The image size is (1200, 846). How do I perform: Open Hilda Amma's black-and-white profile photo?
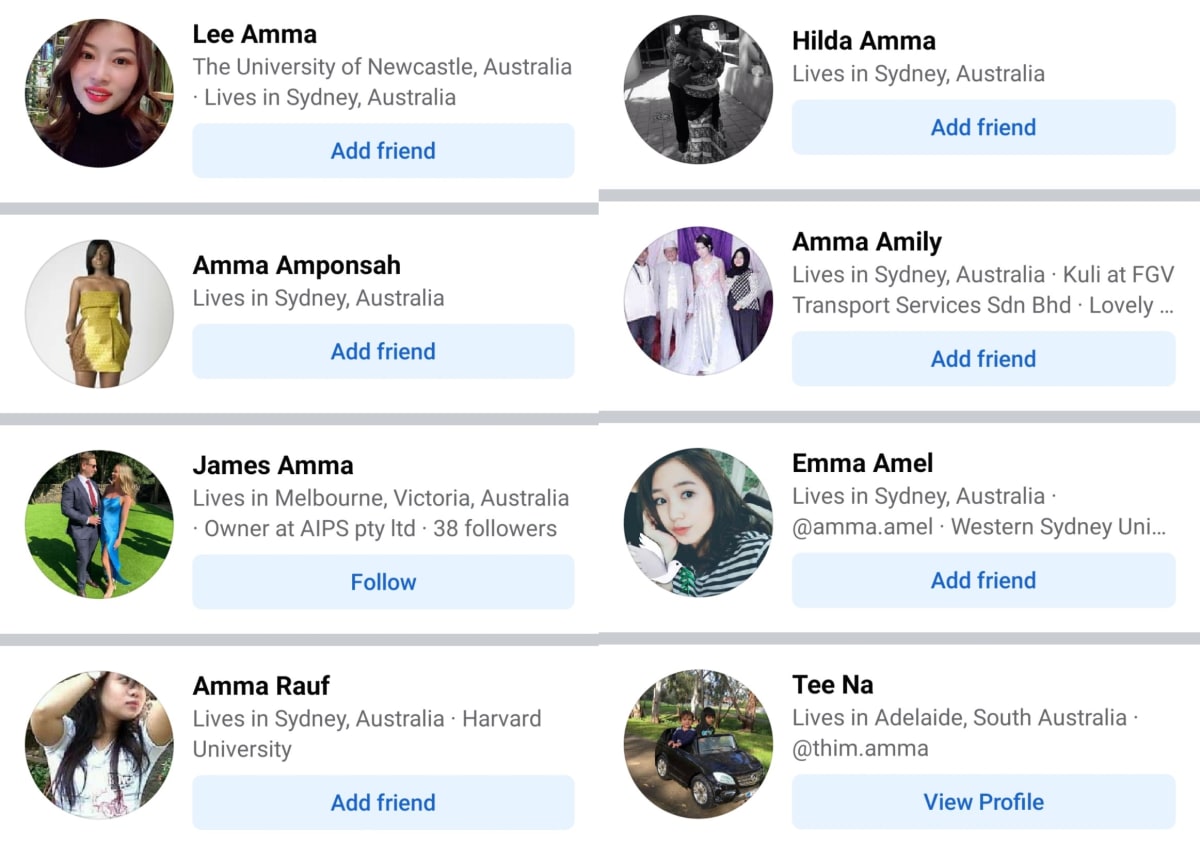pyautogui.click(x=698, y=89)
